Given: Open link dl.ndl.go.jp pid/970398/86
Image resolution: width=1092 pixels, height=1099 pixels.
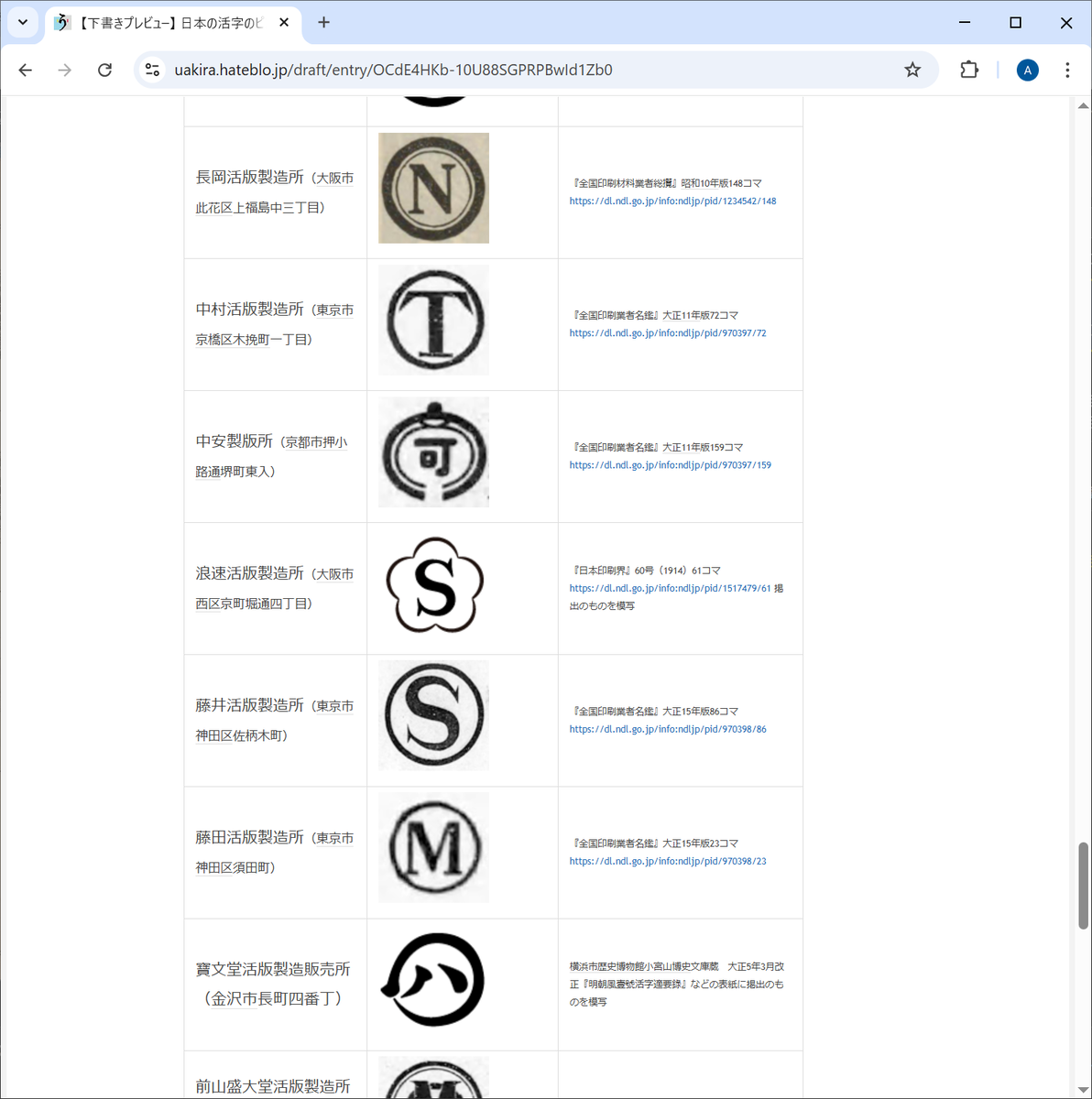Looking at the screenshot, I should [668, 729].
